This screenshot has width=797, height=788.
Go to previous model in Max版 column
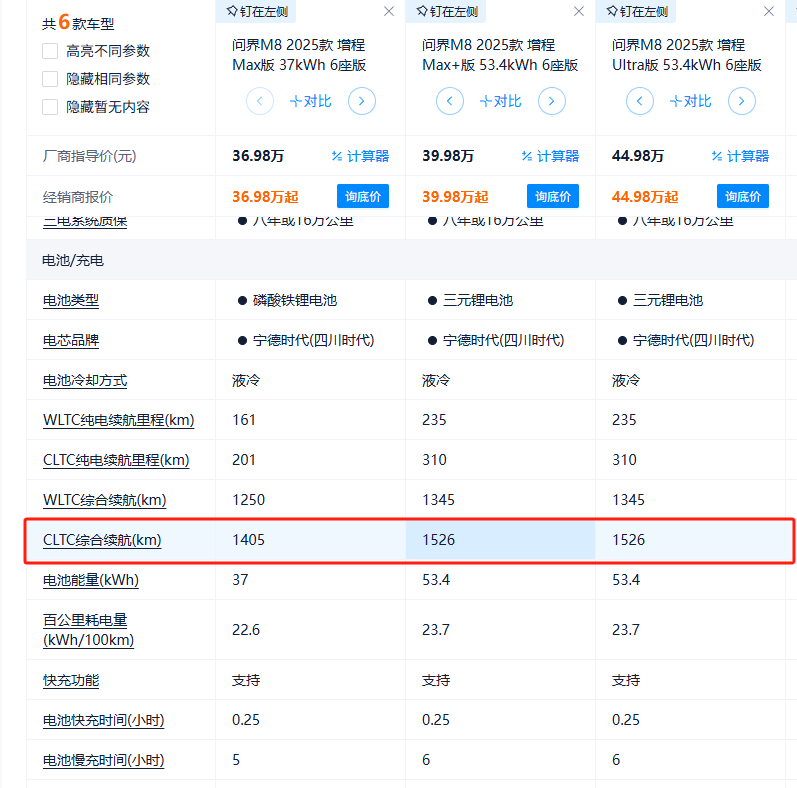click(260, 101)
